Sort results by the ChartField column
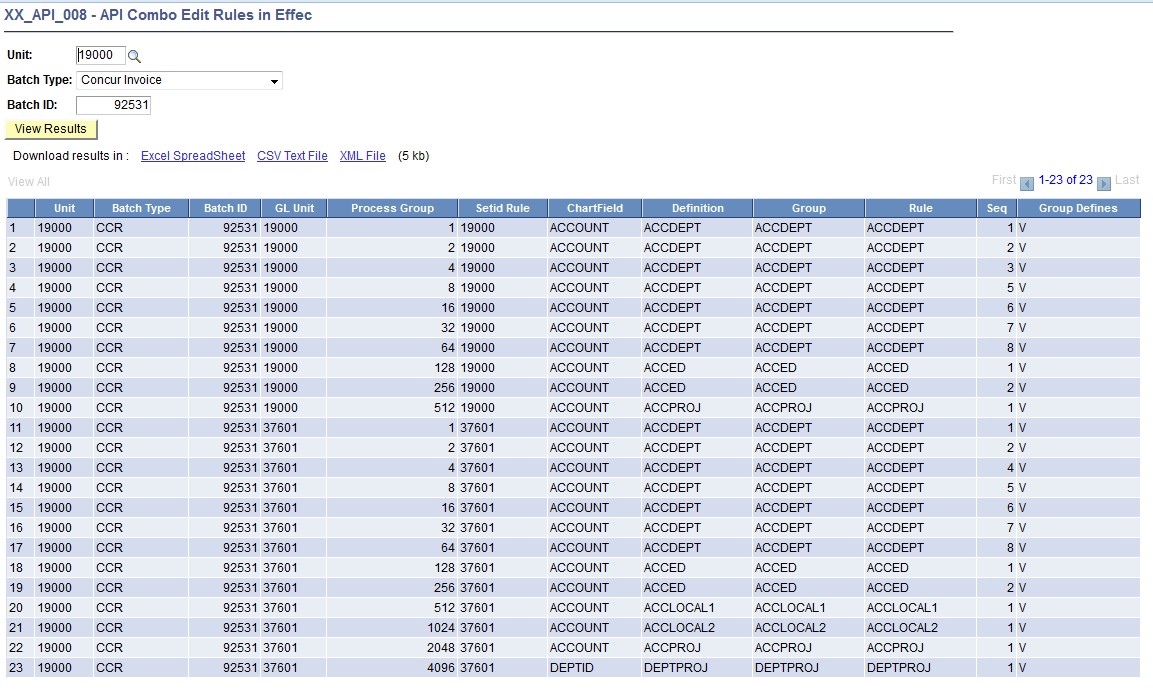This screenshot has width=1153, height=692. pos(594,207)
